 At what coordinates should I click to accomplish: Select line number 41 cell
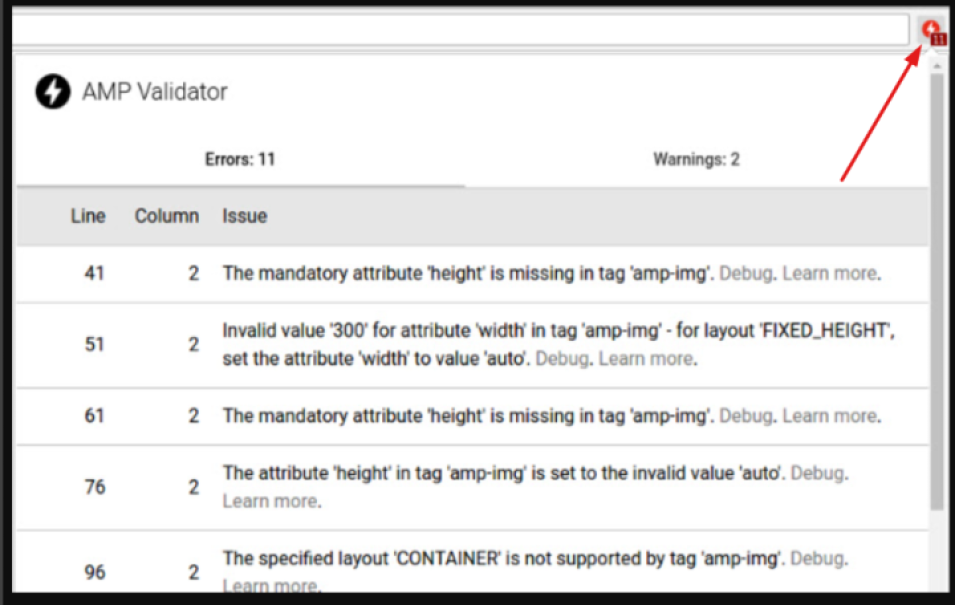[94, 273]
